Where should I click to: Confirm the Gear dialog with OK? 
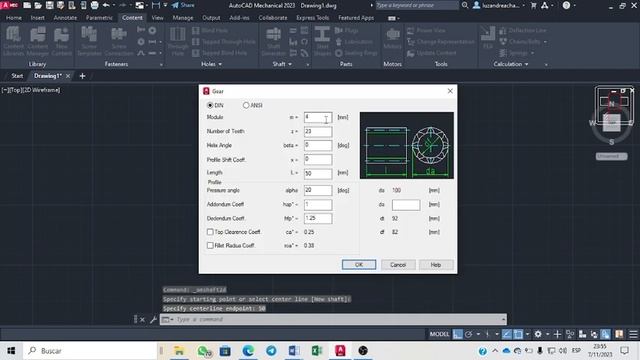click(x=359, y=265)
